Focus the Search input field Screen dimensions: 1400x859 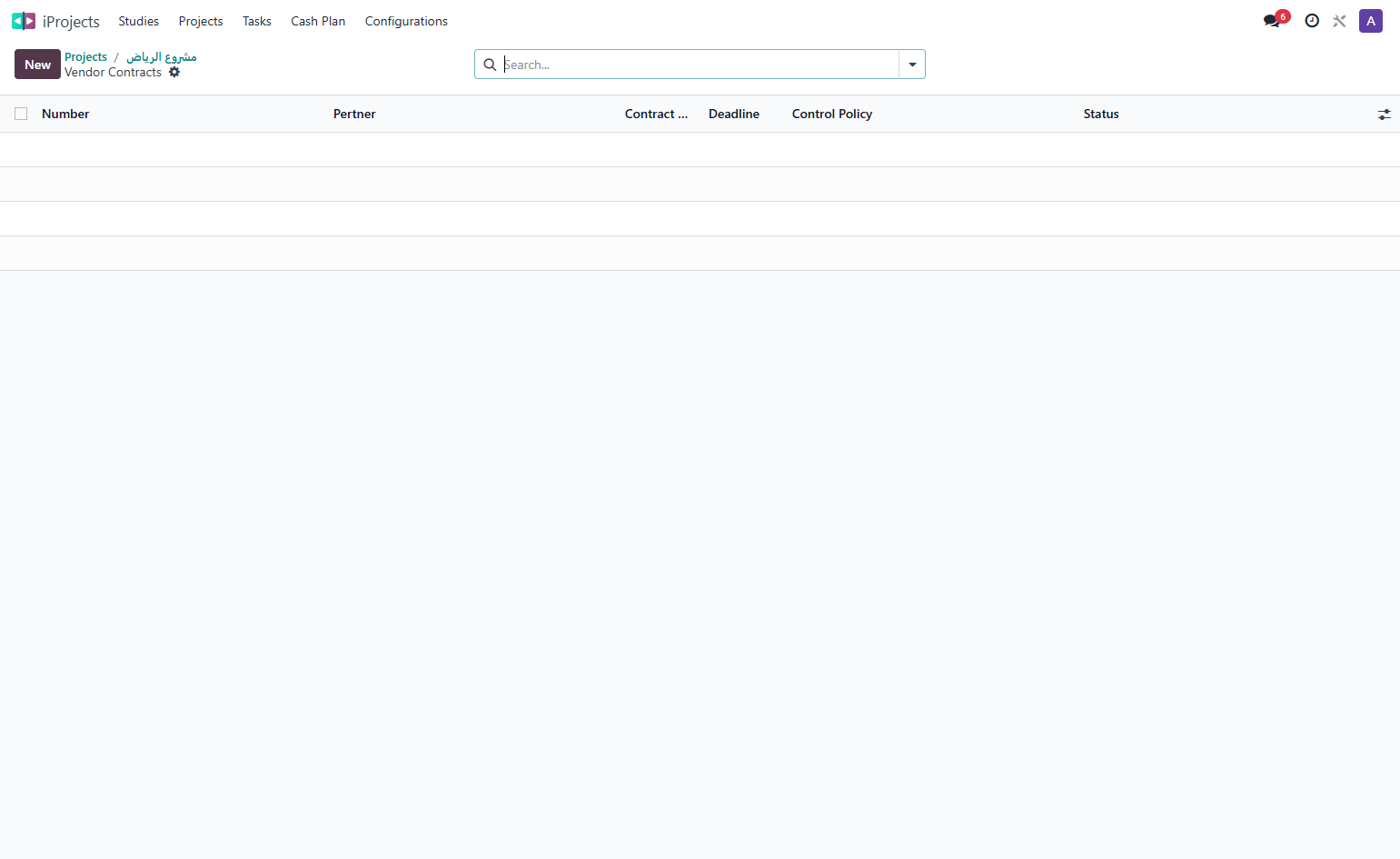tap(700, 65)
